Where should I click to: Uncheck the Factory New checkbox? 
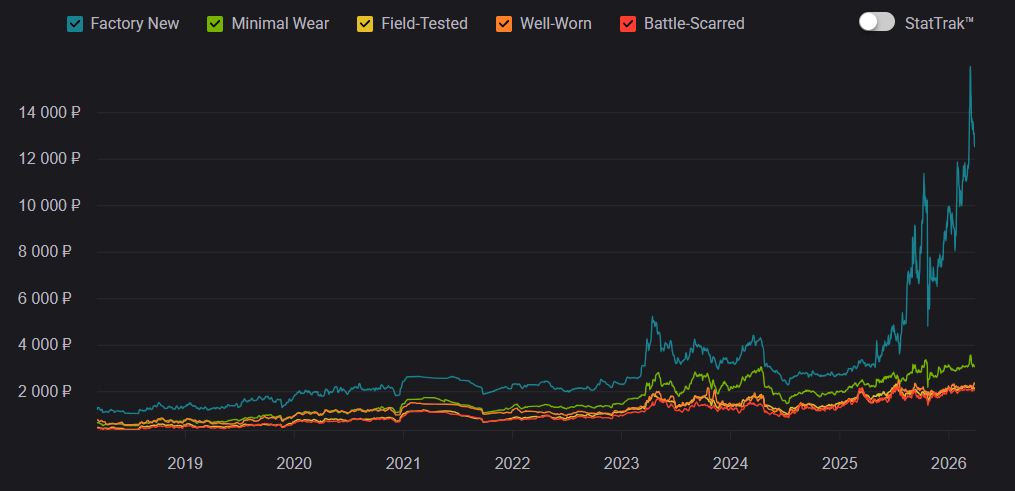click(x=75, y=23)
